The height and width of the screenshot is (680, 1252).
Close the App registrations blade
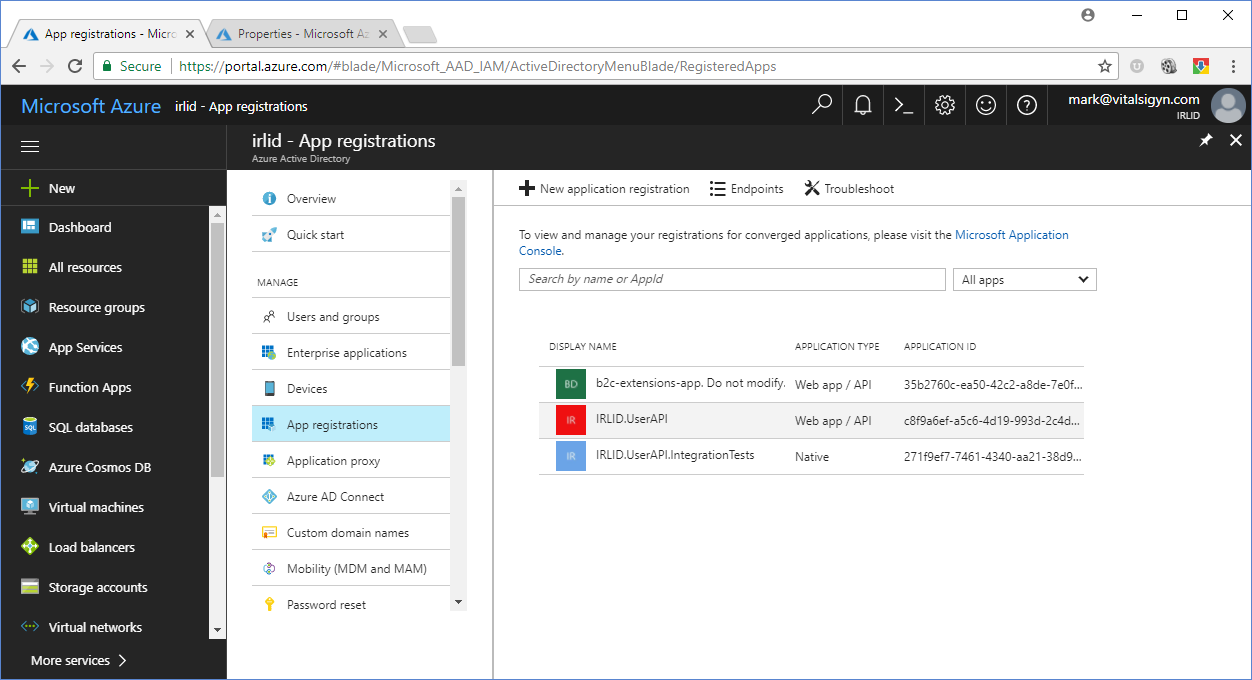[1236, 141]
